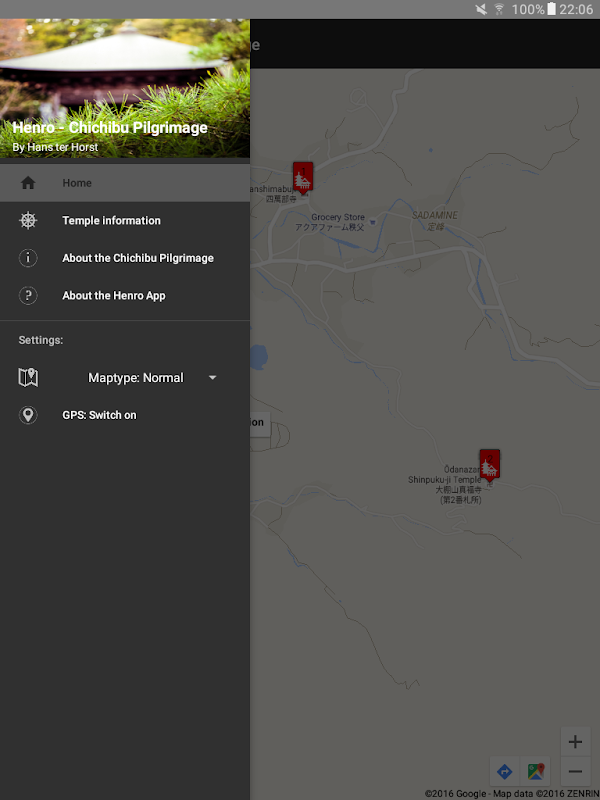Tap the GPS location pin icon
This screenshot has height=800, width=600.
tap(28, 415)
